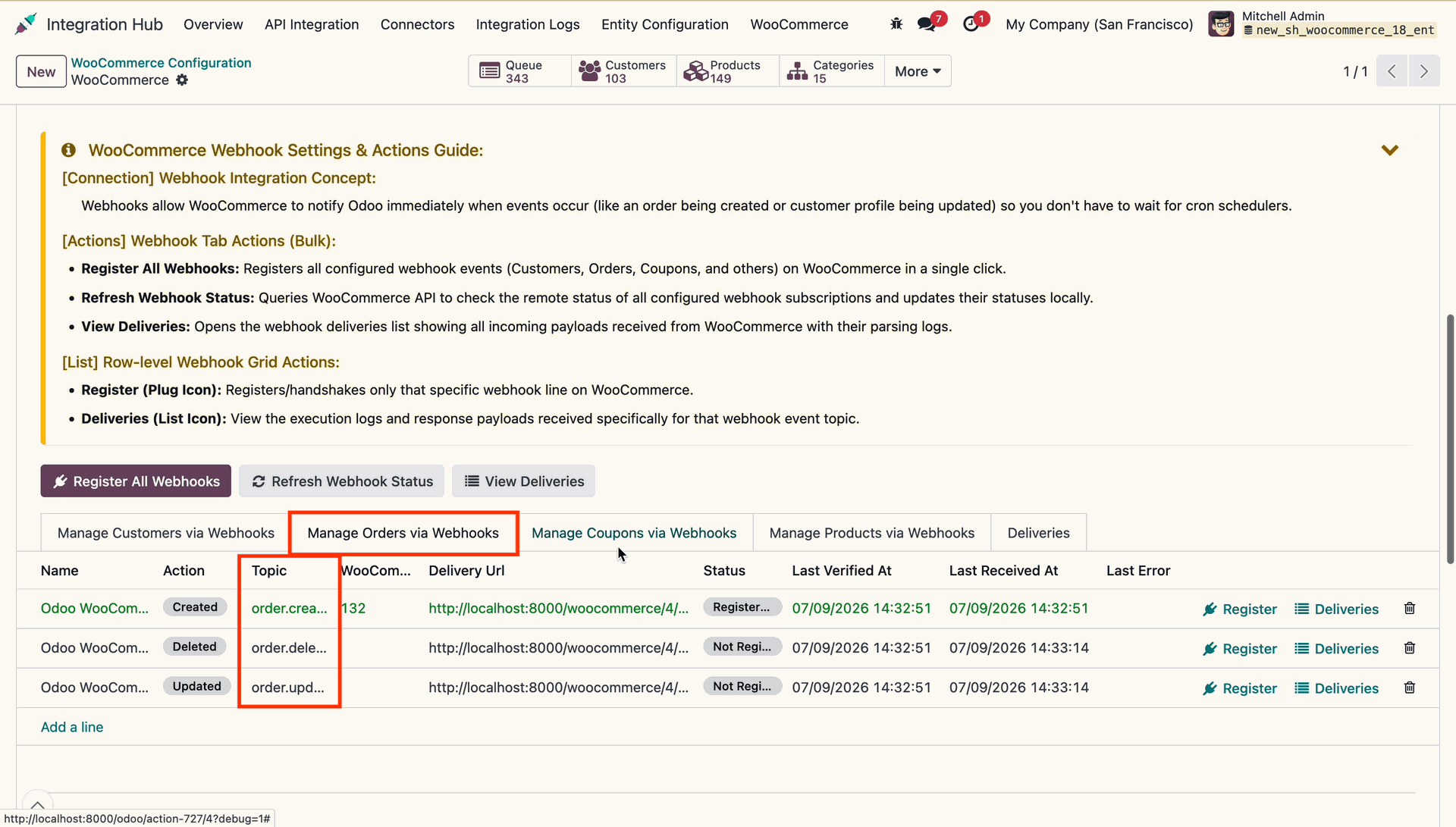Screen dimensions: 1456x827
Task: Go to the next record arrow
Action: 1424,71
